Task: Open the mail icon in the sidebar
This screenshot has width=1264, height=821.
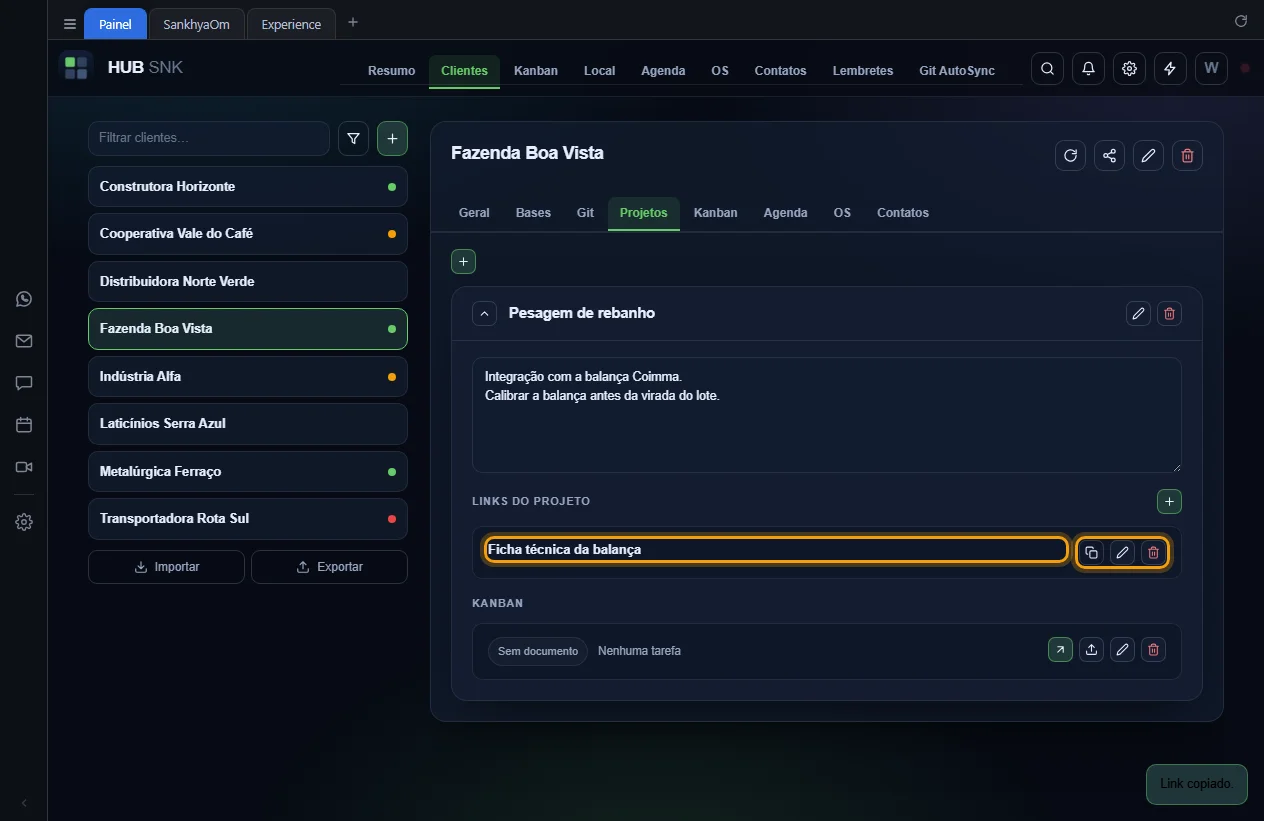Action: click(x=24, y=341)
